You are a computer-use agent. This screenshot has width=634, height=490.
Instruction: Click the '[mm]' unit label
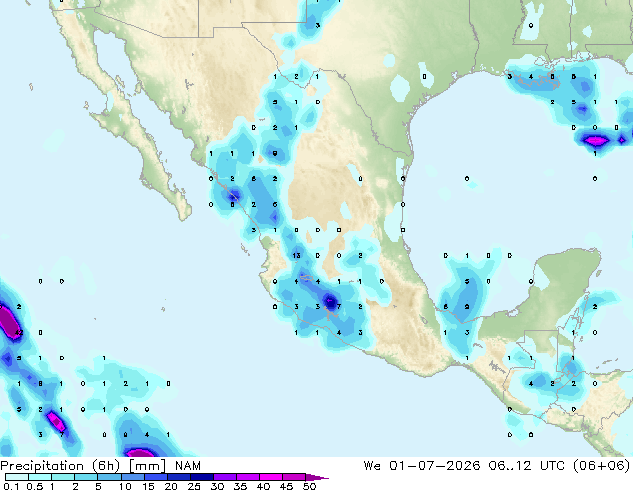pos(147,466)
